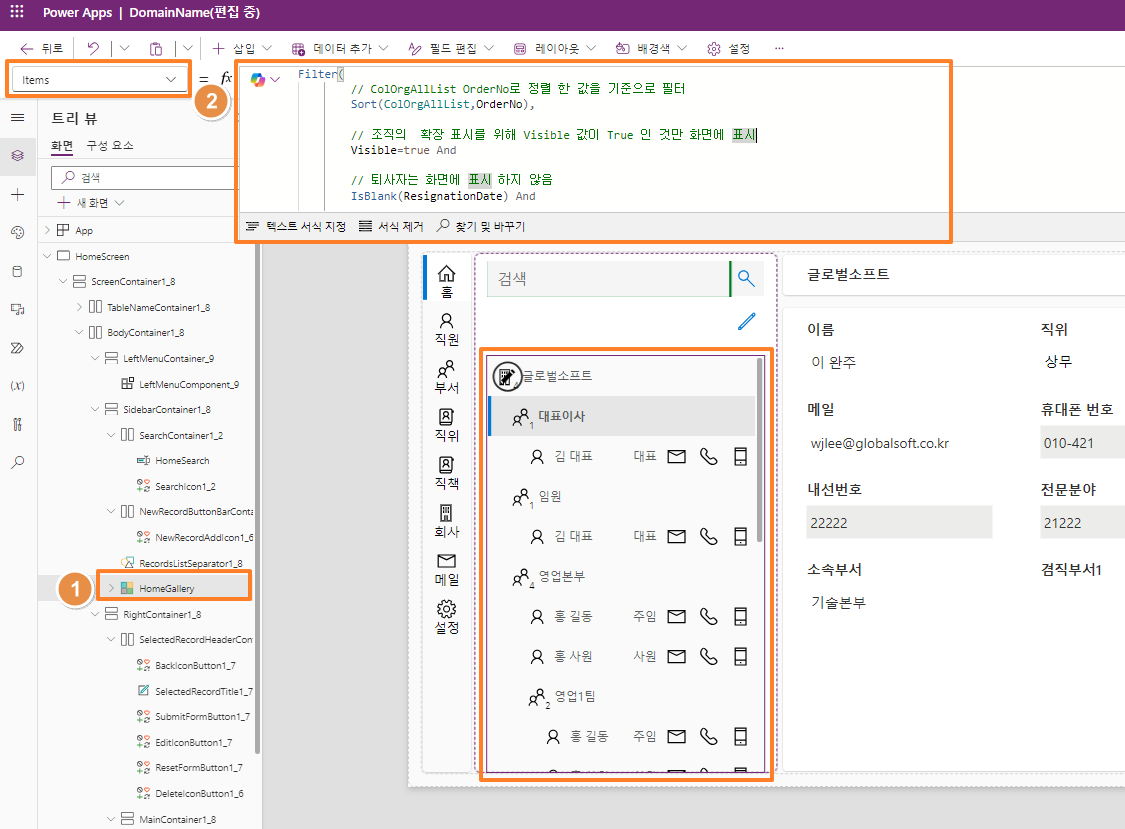The width and height of the screenshot is (1125, 829).
Task: Open the Power Apps app launcher waffle
Action: coord(17,12)
